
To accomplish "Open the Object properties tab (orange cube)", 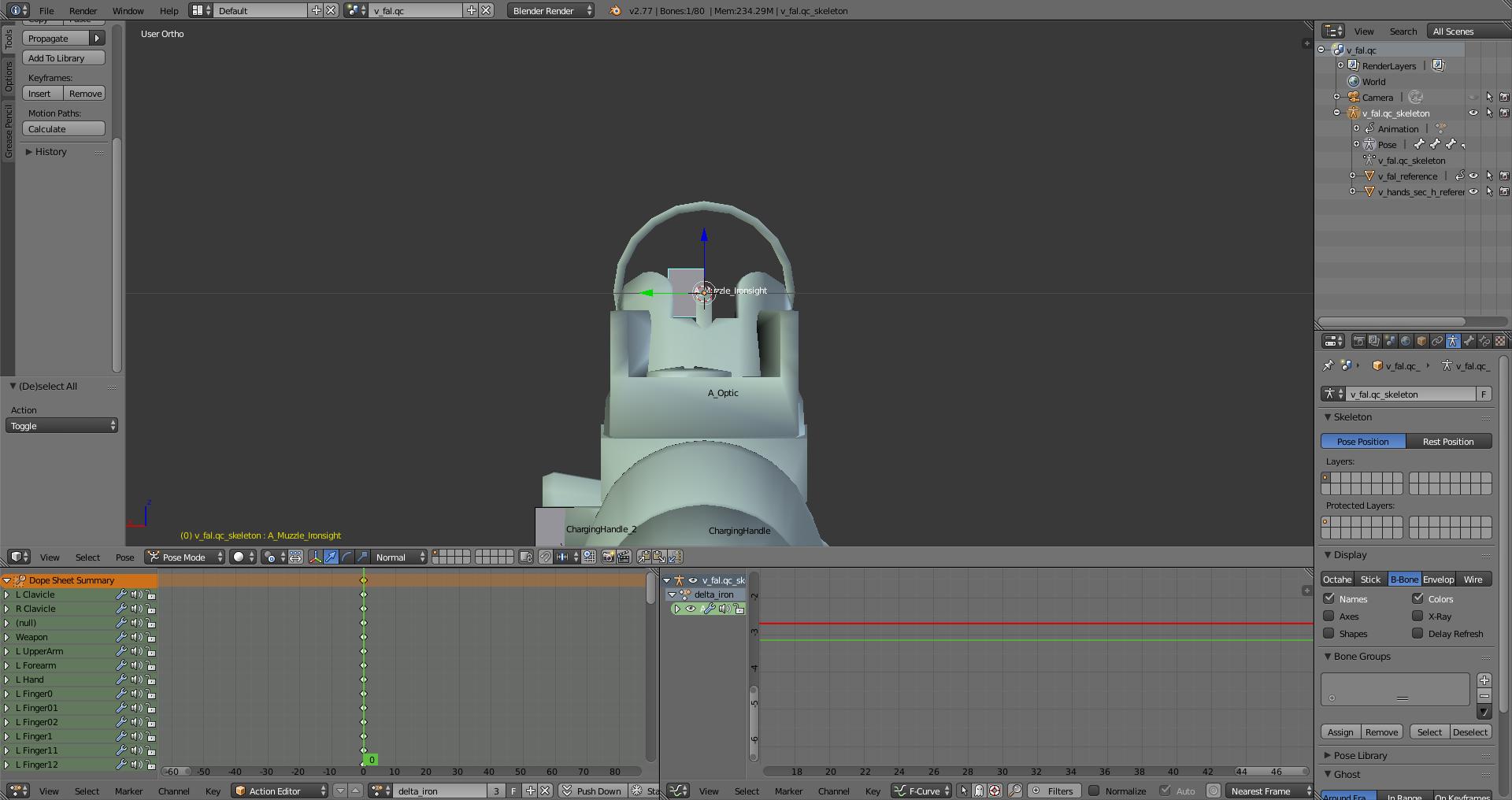I will [1421, 341].
